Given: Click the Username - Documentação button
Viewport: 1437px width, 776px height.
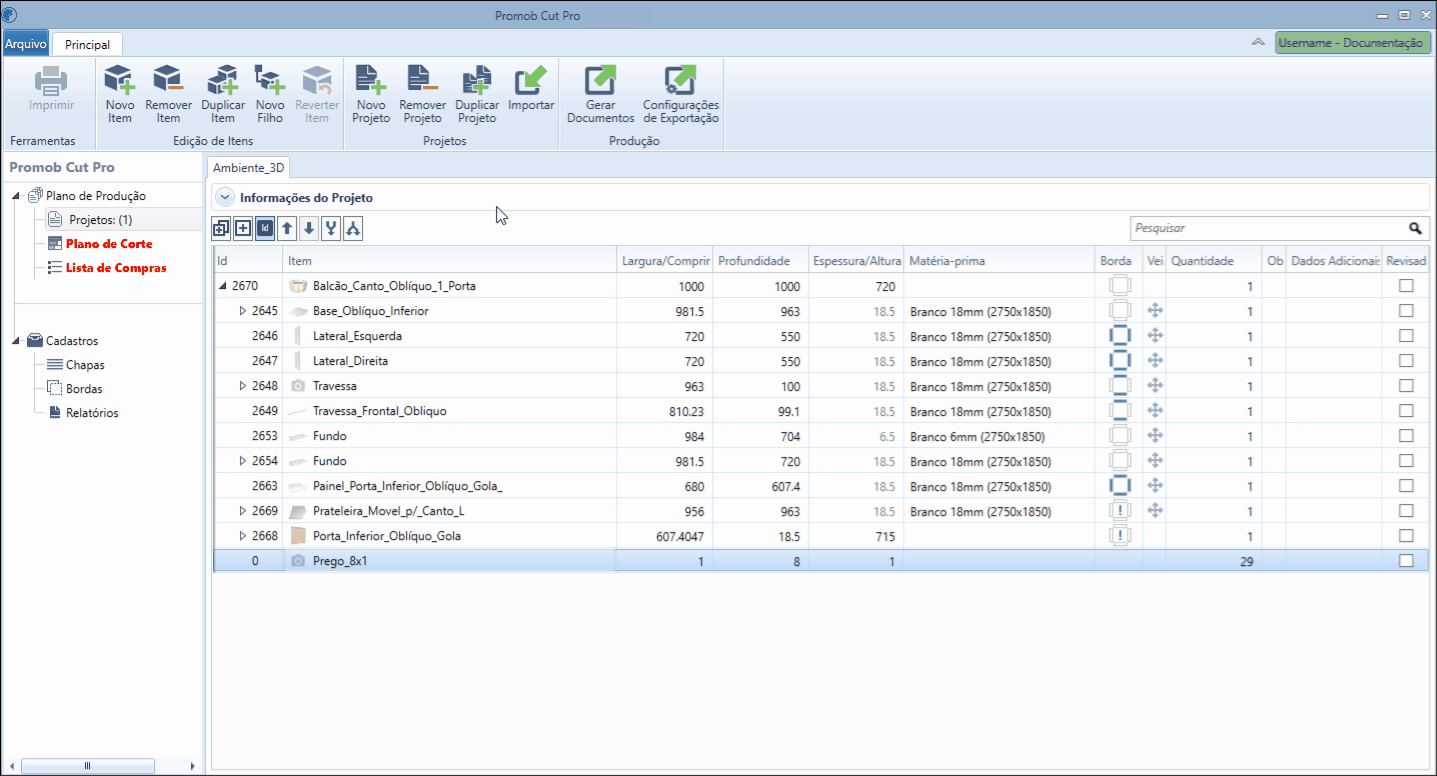Looking at the screenshot, I should pyautogui.click(x=1352, y=43).
